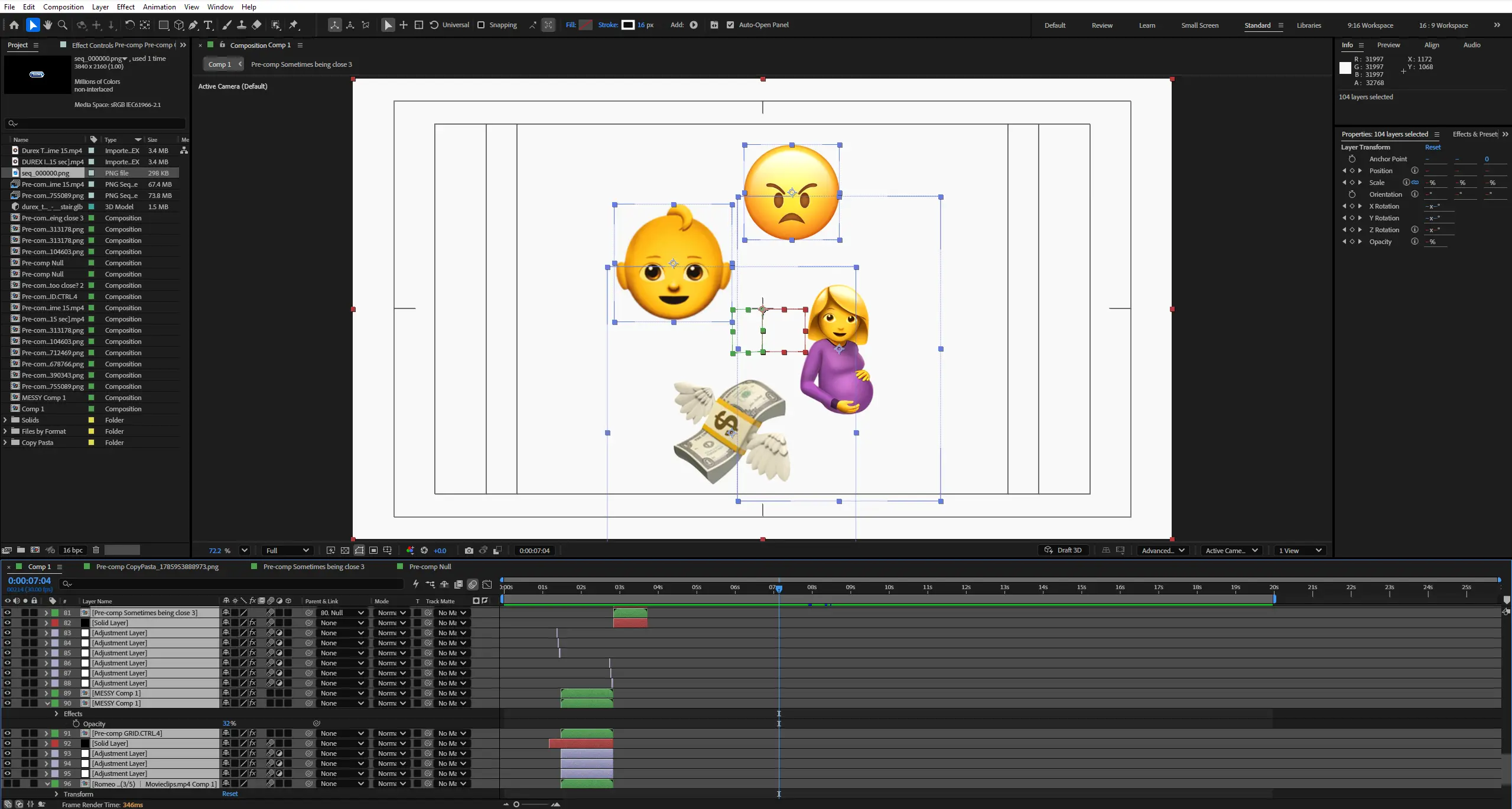Open the Advanced renderer dropdown
This screenshot has width=1512, height=809.
(1163, 550)
